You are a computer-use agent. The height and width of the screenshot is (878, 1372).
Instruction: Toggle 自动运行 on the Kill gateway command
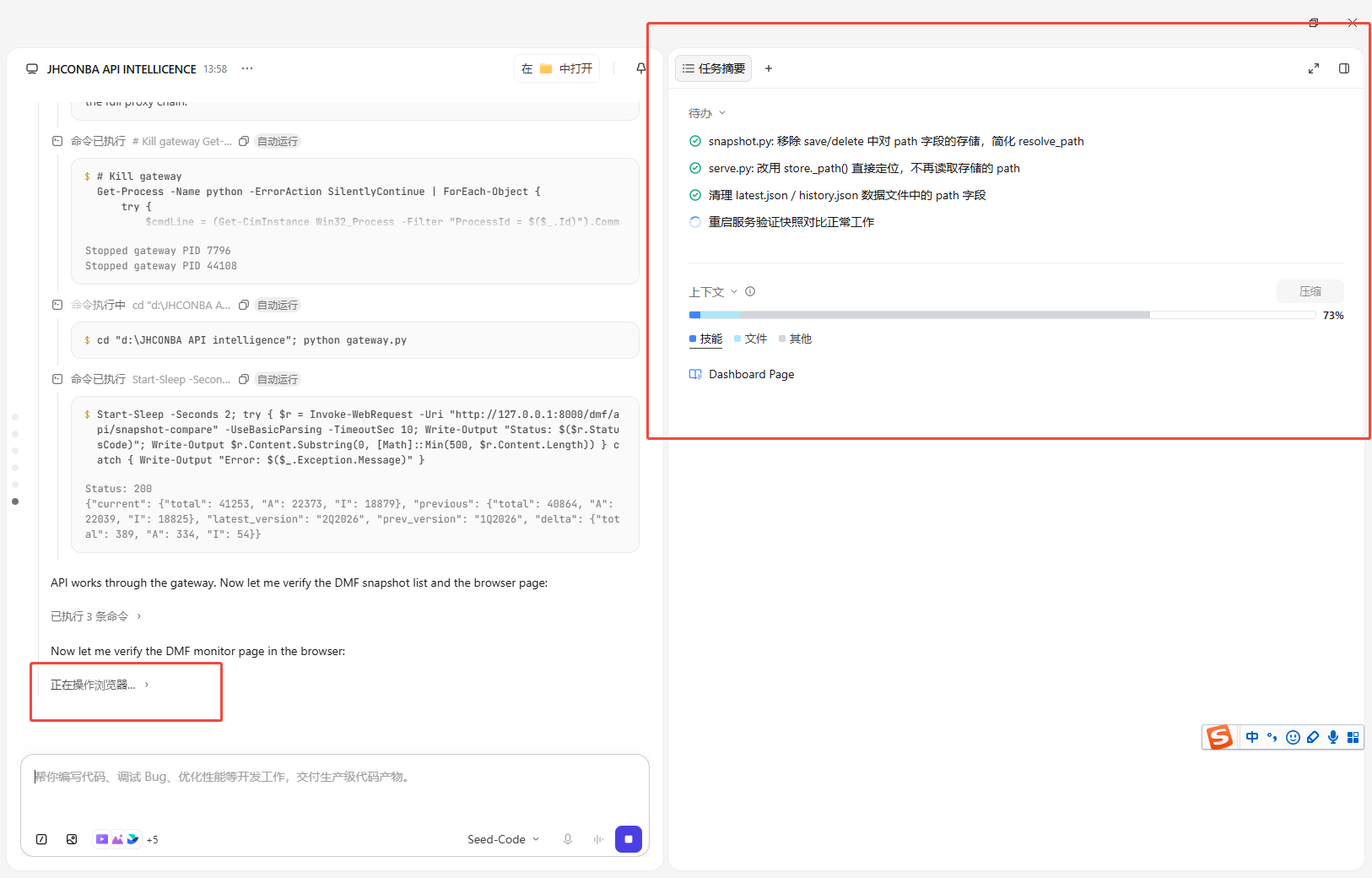(278, 141)
